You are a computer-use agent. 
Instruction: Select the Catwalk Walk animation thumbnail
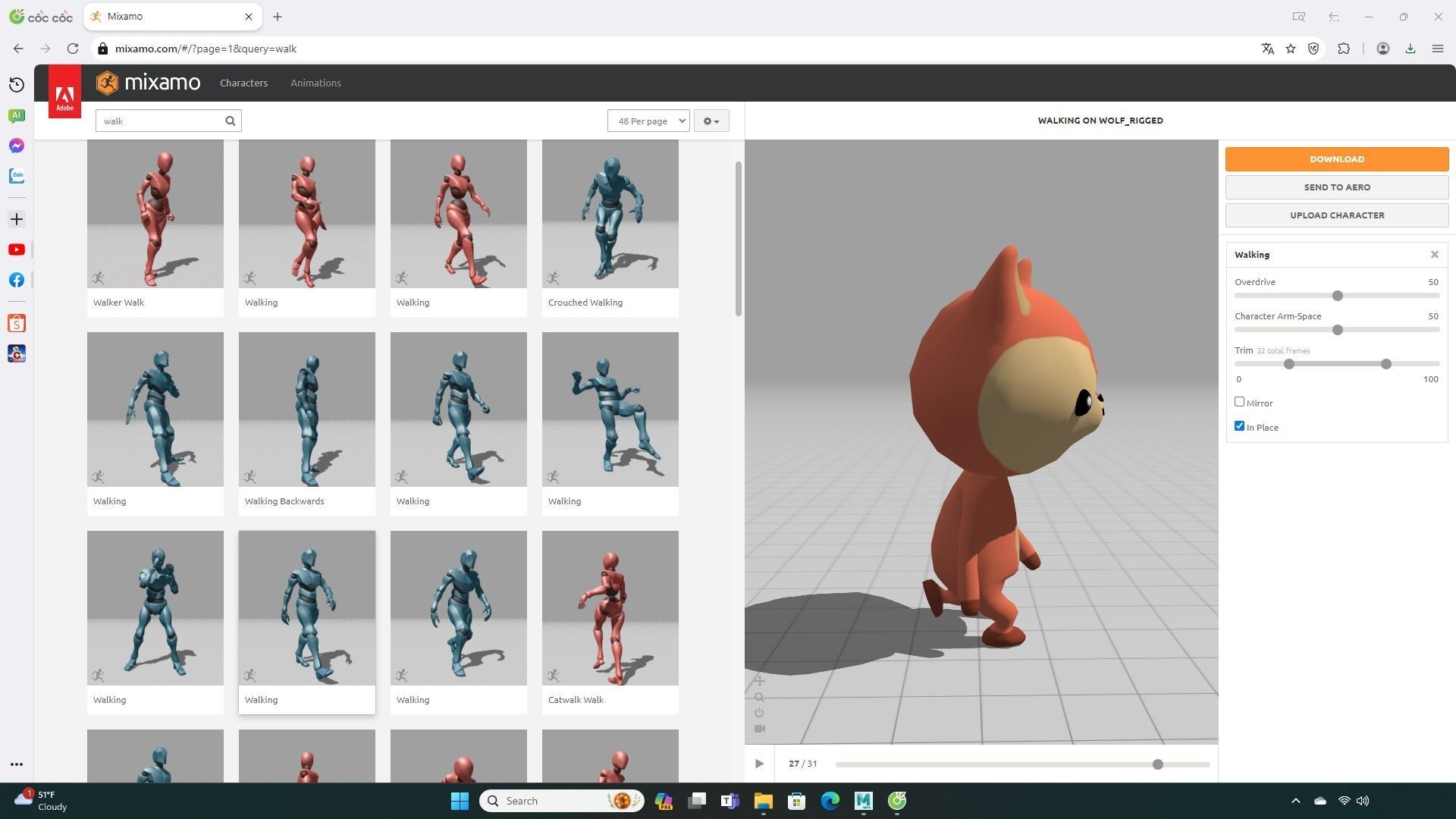point(610,608)
